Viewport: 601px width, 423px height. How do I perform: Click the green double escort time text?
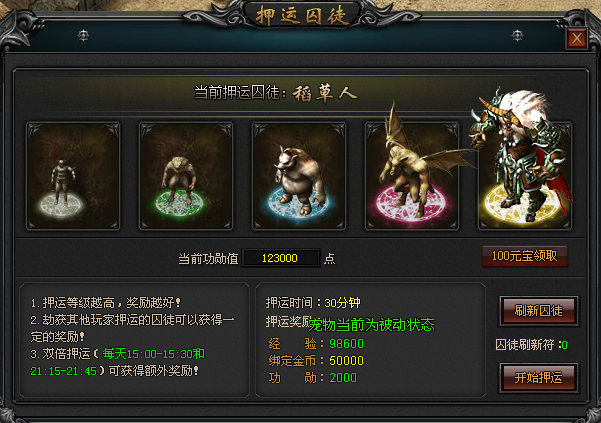118,362
